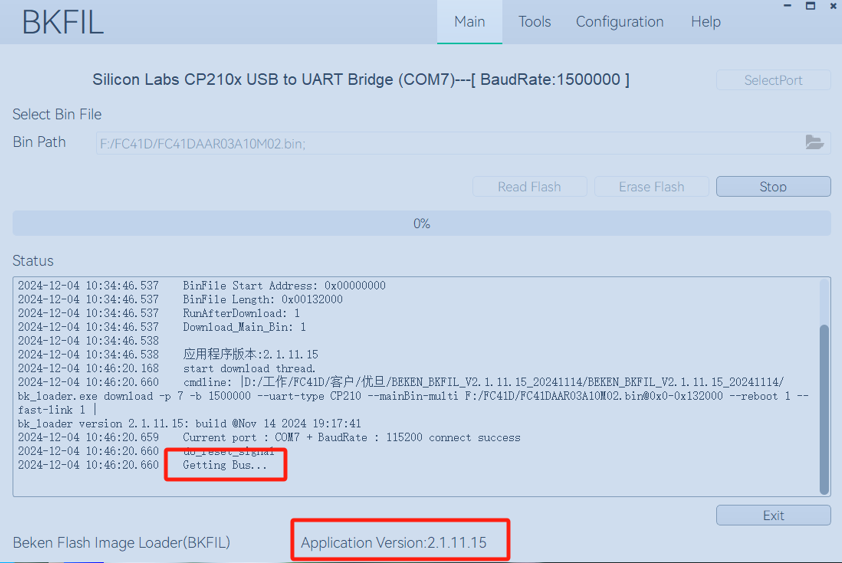Viewport: 842px width, 563px height.
Task: Switch to the Main tab
Action: point(469,22)
